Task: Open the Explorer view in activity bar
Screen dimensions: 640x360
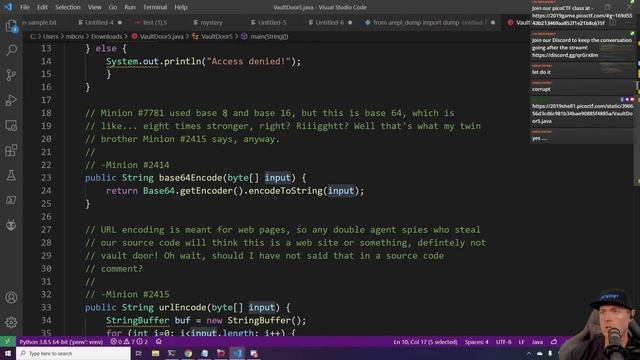Action: pyautogui.click(x=11, y=26)
